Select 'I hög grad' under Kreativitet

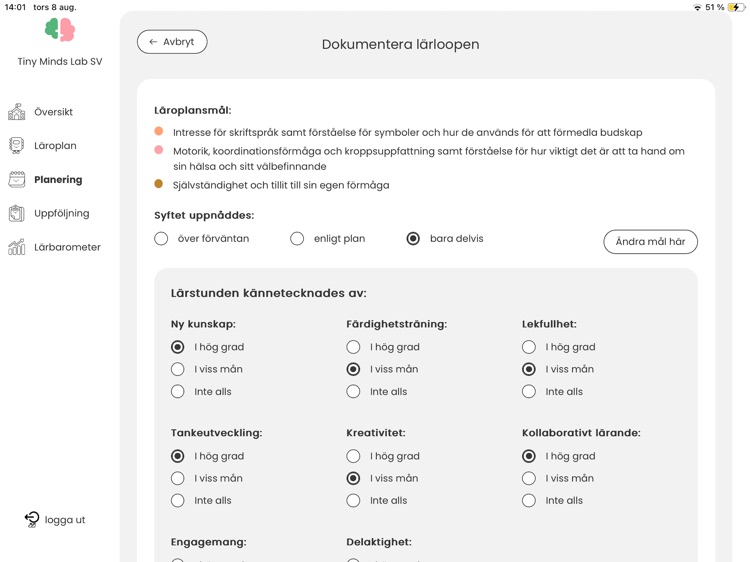coord(353,456)
